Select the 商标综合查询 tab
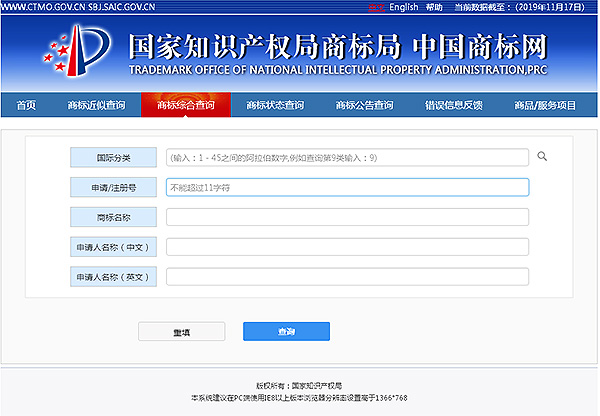600x416 pixels. (x=186, y=105)
